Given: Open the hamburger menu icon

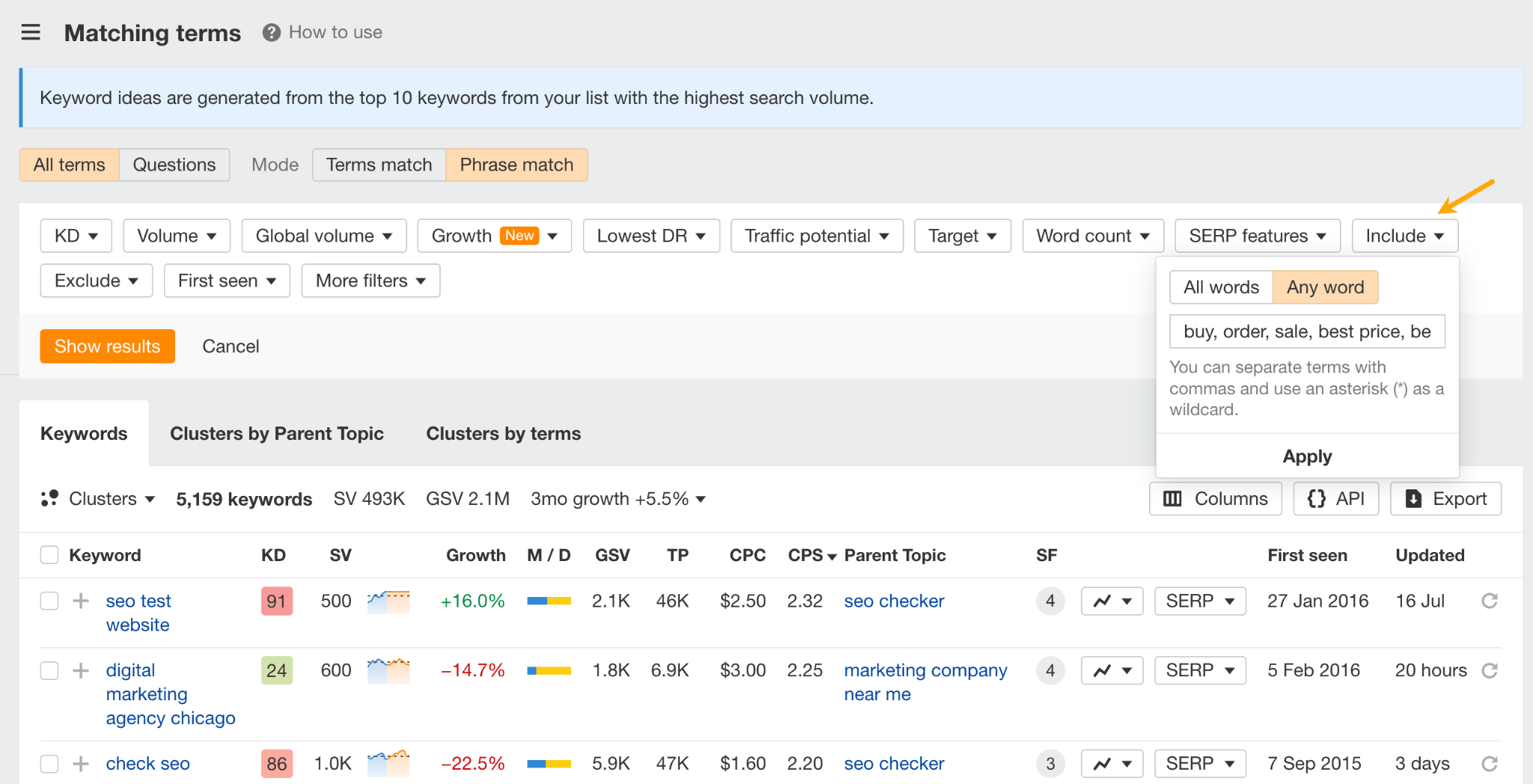Looking at the screenshot, I should [x=31, y=32].
